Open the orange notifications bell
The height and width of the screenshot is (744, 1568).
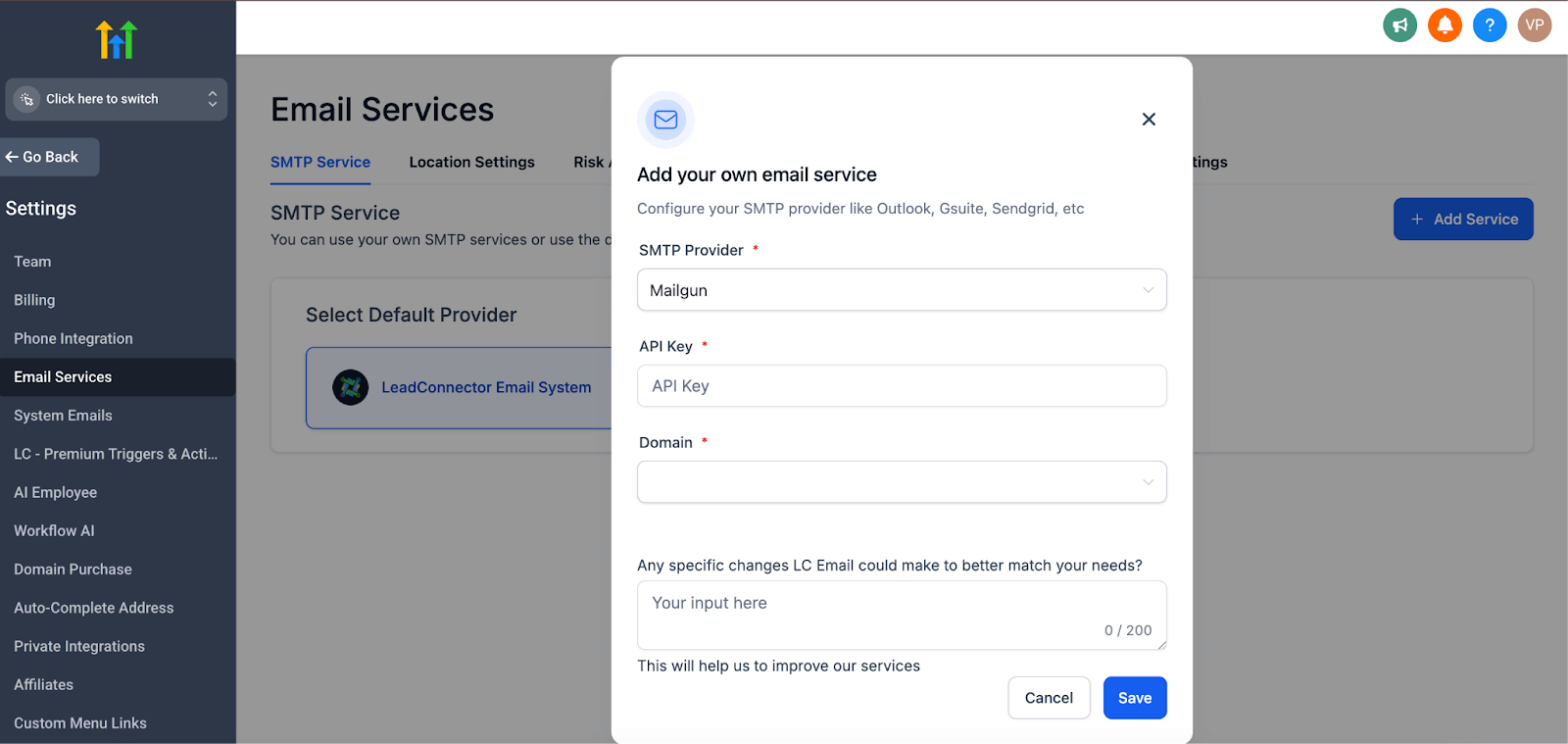click(1445, 25)
